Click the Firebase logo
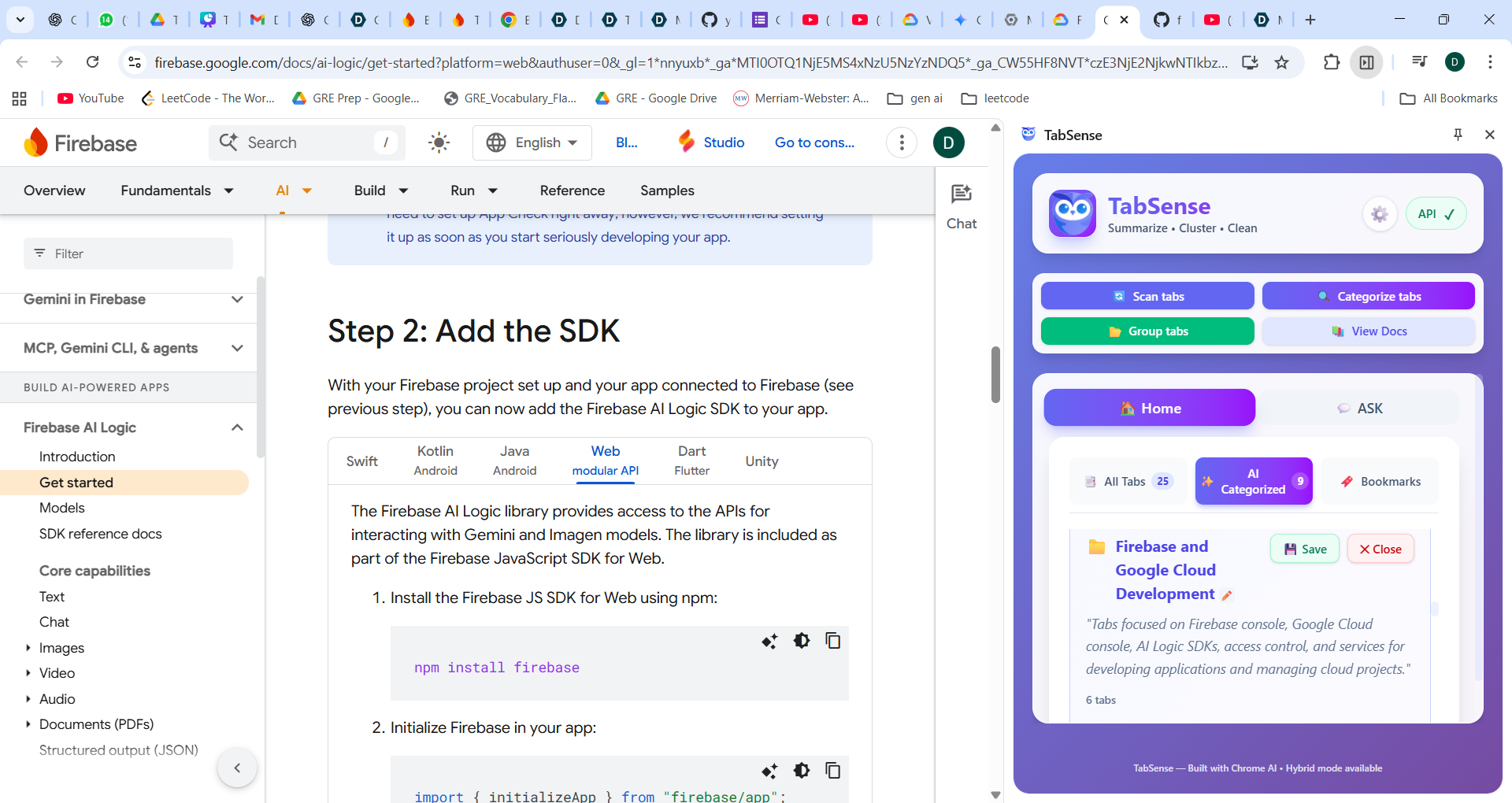 point(80,142)
